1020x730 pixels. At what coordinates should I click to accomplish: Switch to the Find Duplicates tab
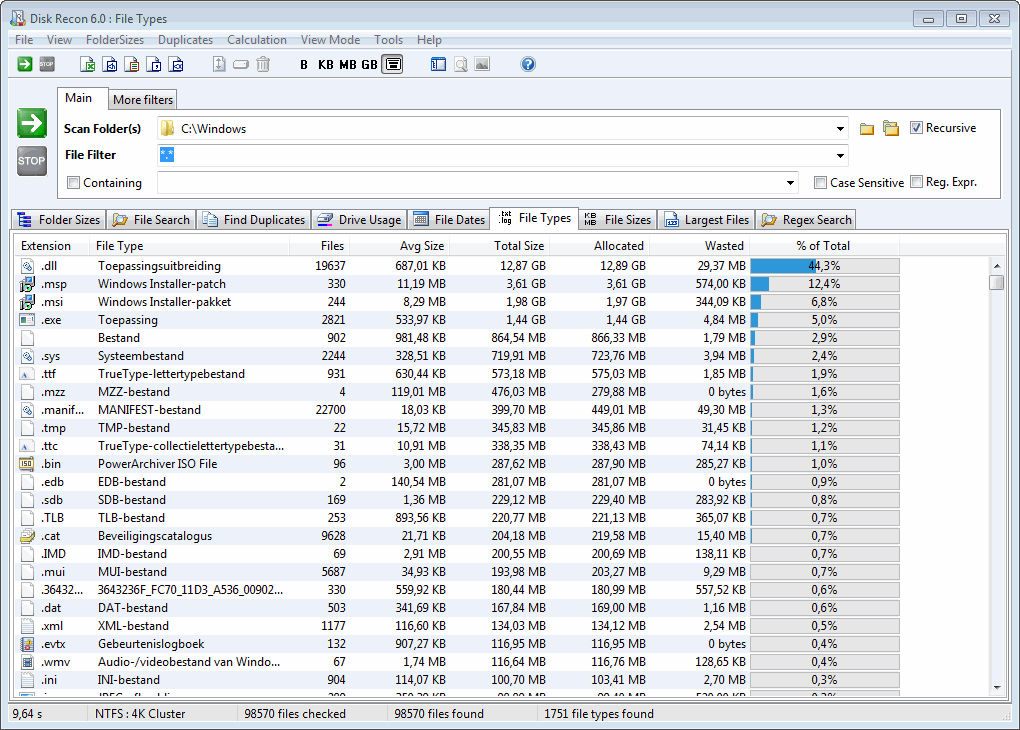254,220
